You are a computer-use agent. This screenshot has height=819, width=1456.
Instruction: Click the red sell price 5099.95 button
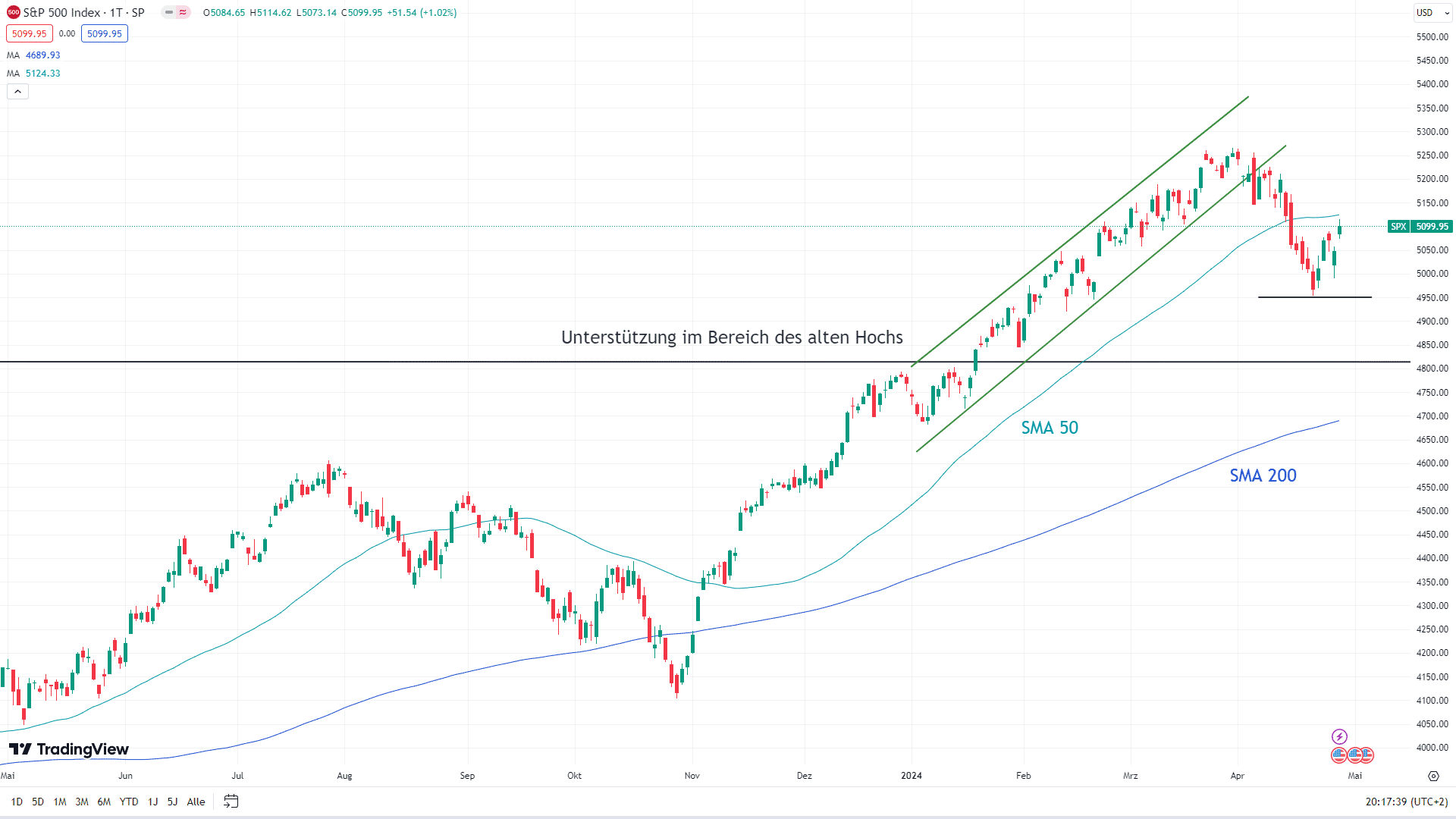[29, 33]
